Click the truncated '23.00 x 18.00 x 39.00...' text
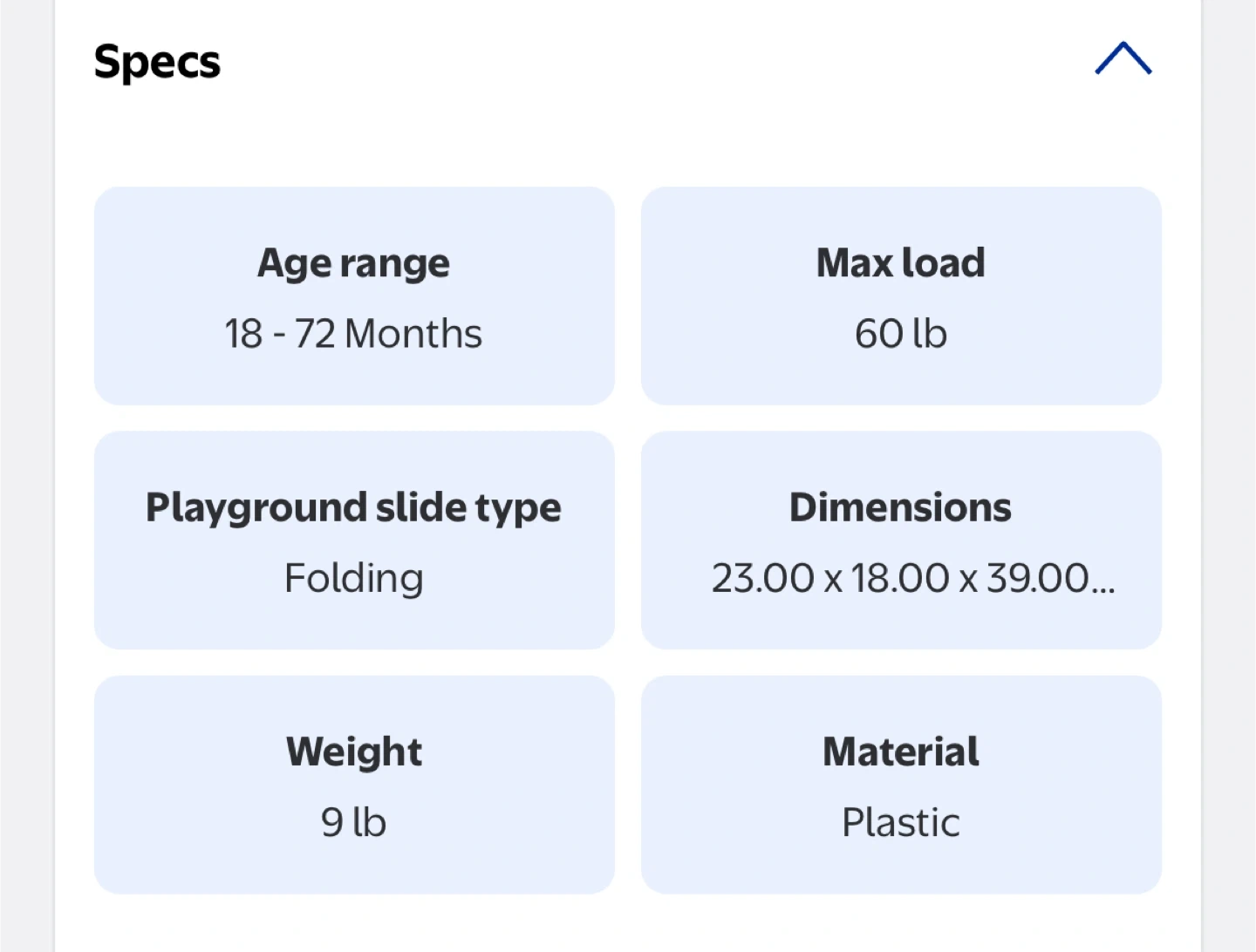Viewport: 1256px width, 952px height. coord(912,578)
